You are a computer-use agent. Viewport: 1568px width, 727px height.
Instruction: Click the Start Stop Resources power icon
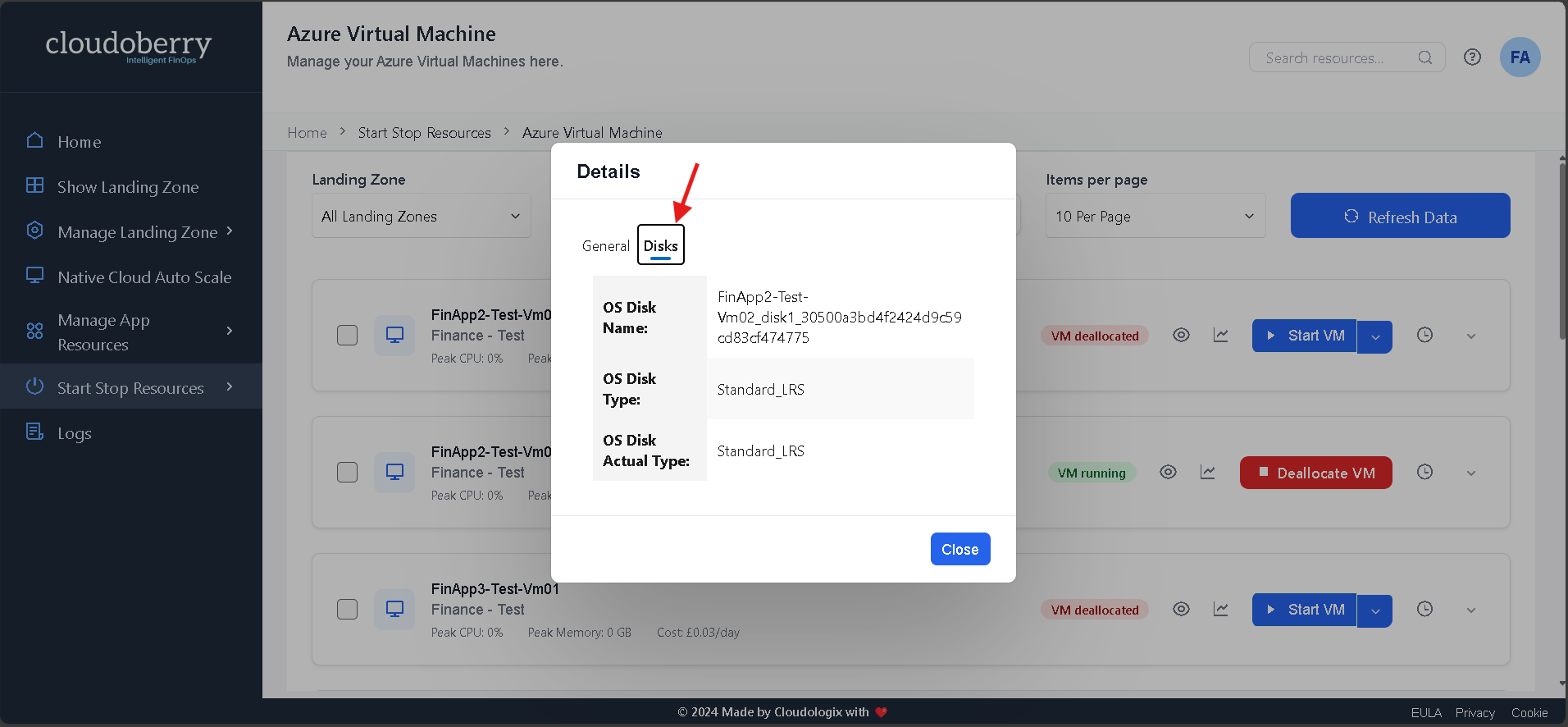(34, 386)
